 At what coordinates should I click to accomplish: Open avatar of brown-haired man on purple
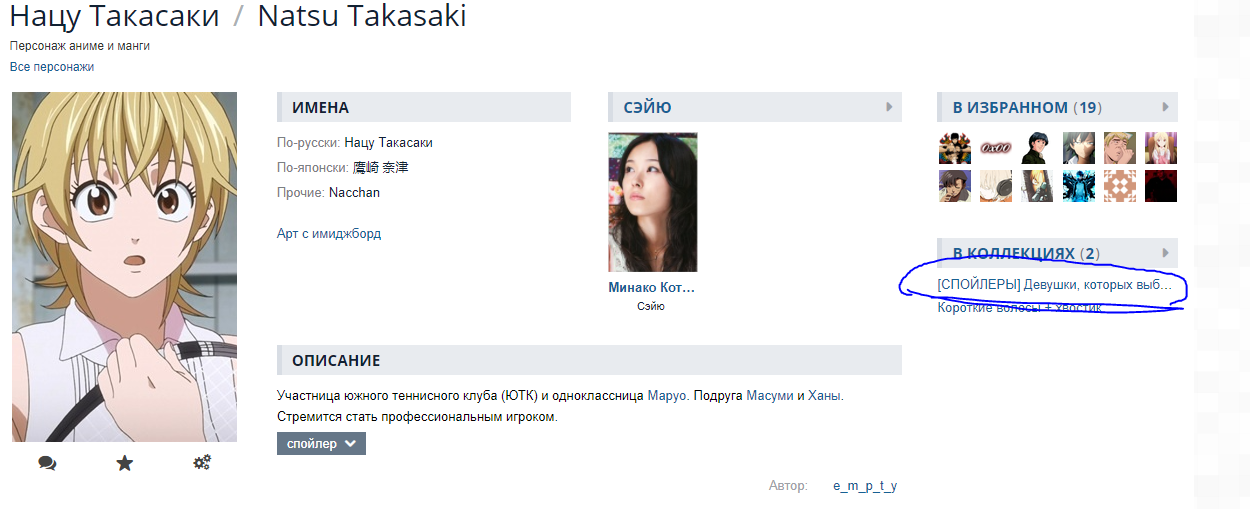(955, 186)
